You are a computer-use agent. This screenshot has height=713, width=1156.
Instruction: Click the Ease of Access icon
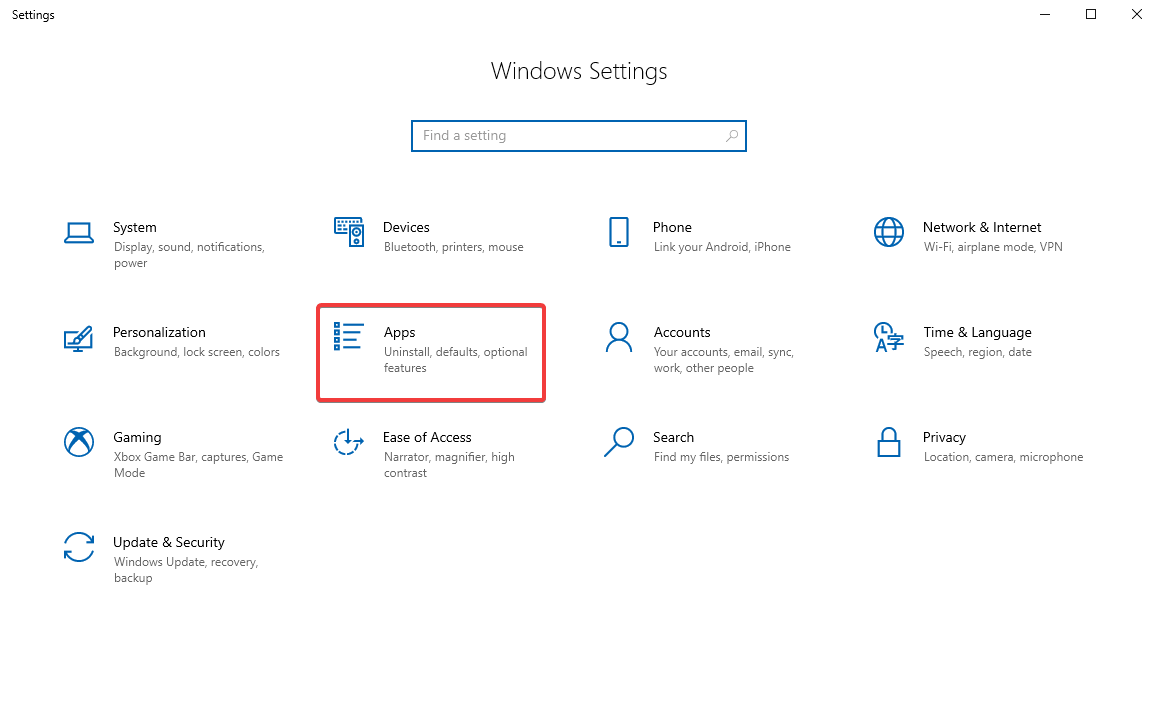348,442
